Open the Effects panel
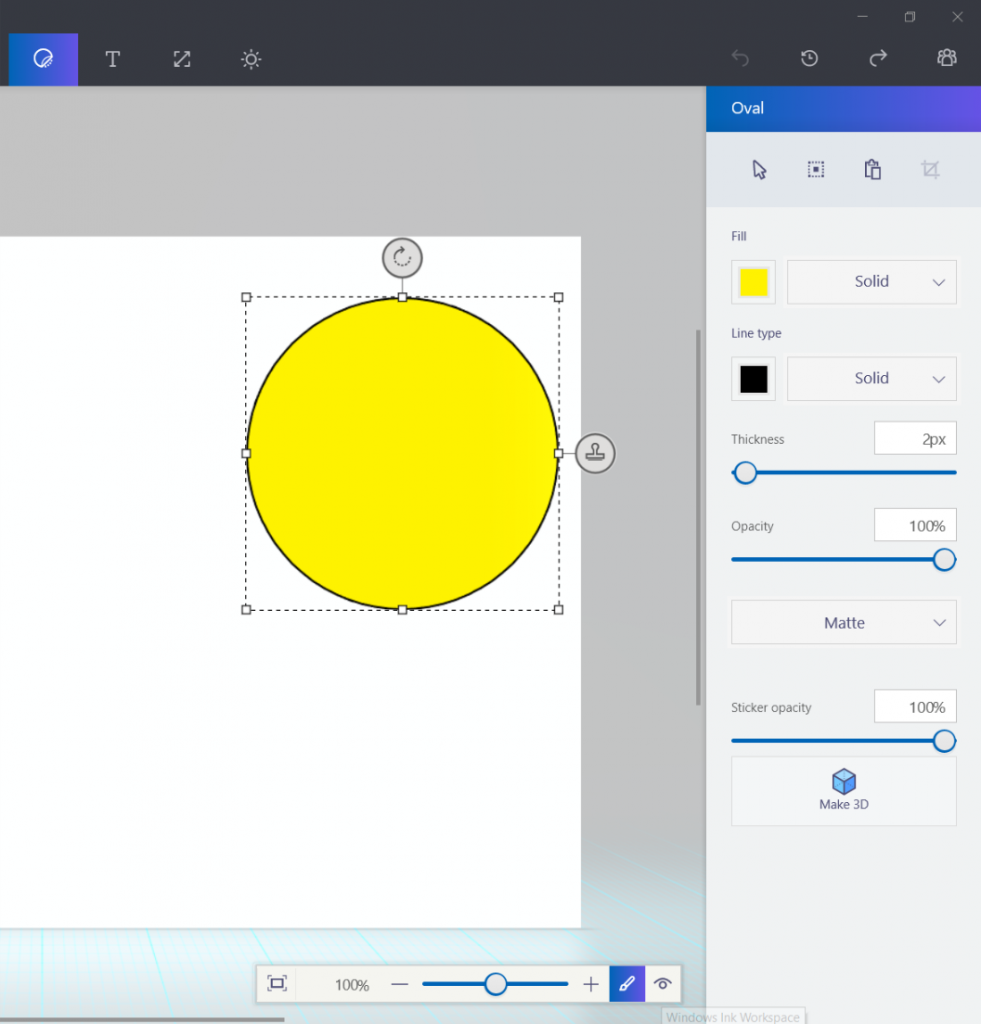The width and height of the screenshot is (981, 1024). click(250, 59)
